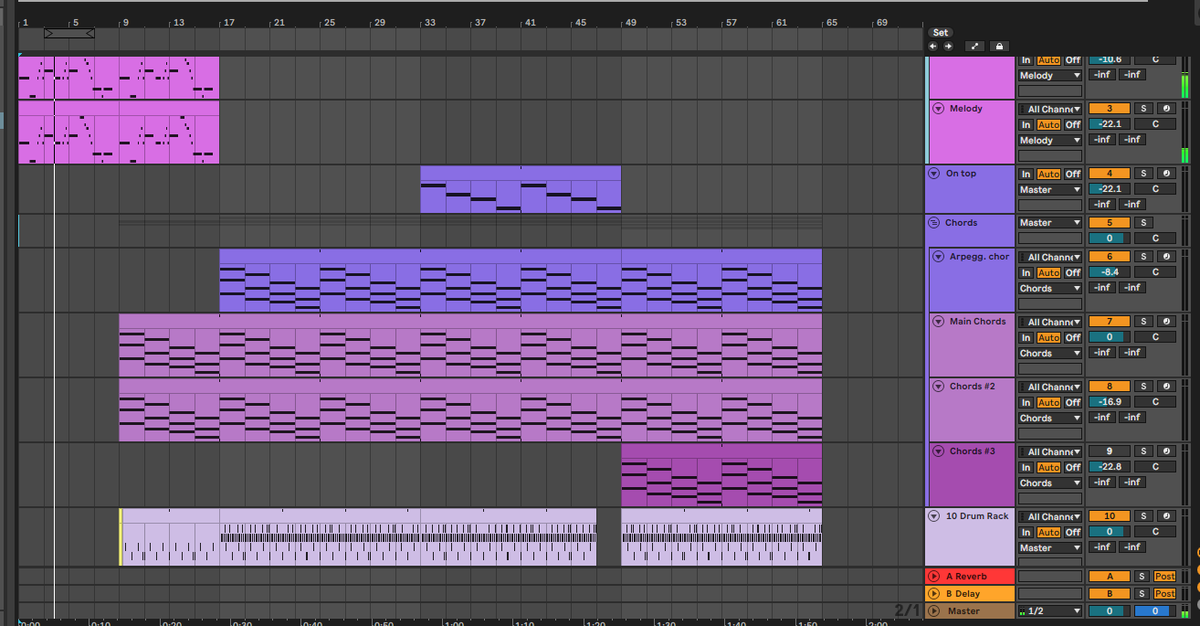
Task: Click the Set locator button
Action: [x=941, y=33]
